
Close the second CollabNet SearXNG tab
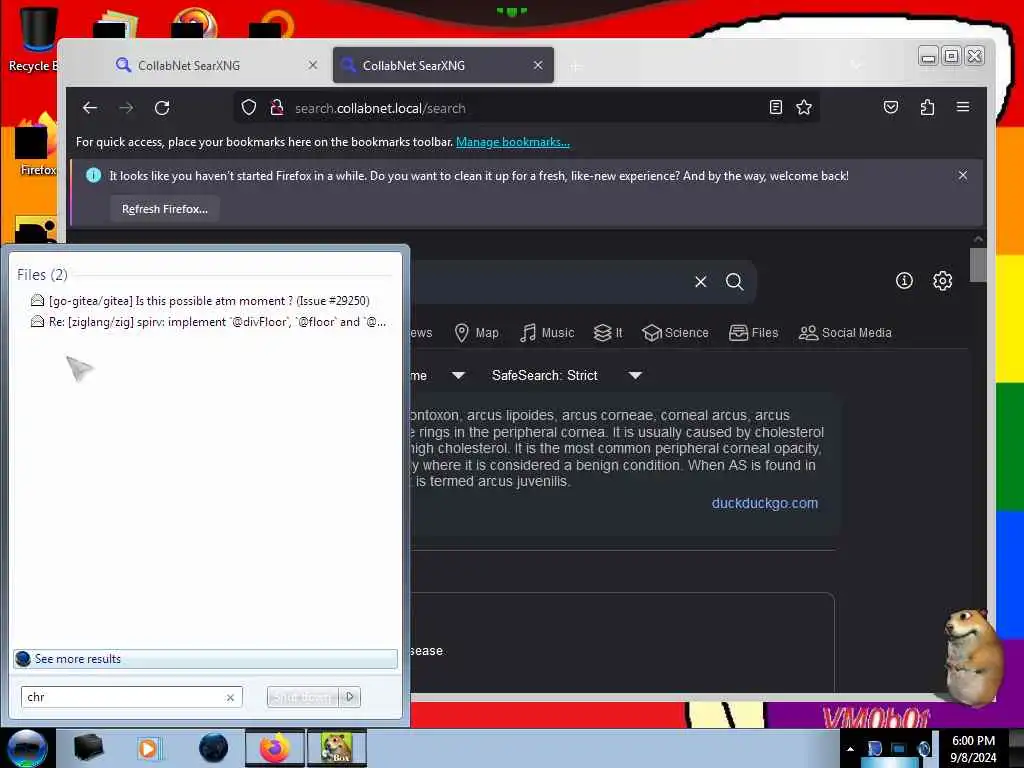[538, 65]
